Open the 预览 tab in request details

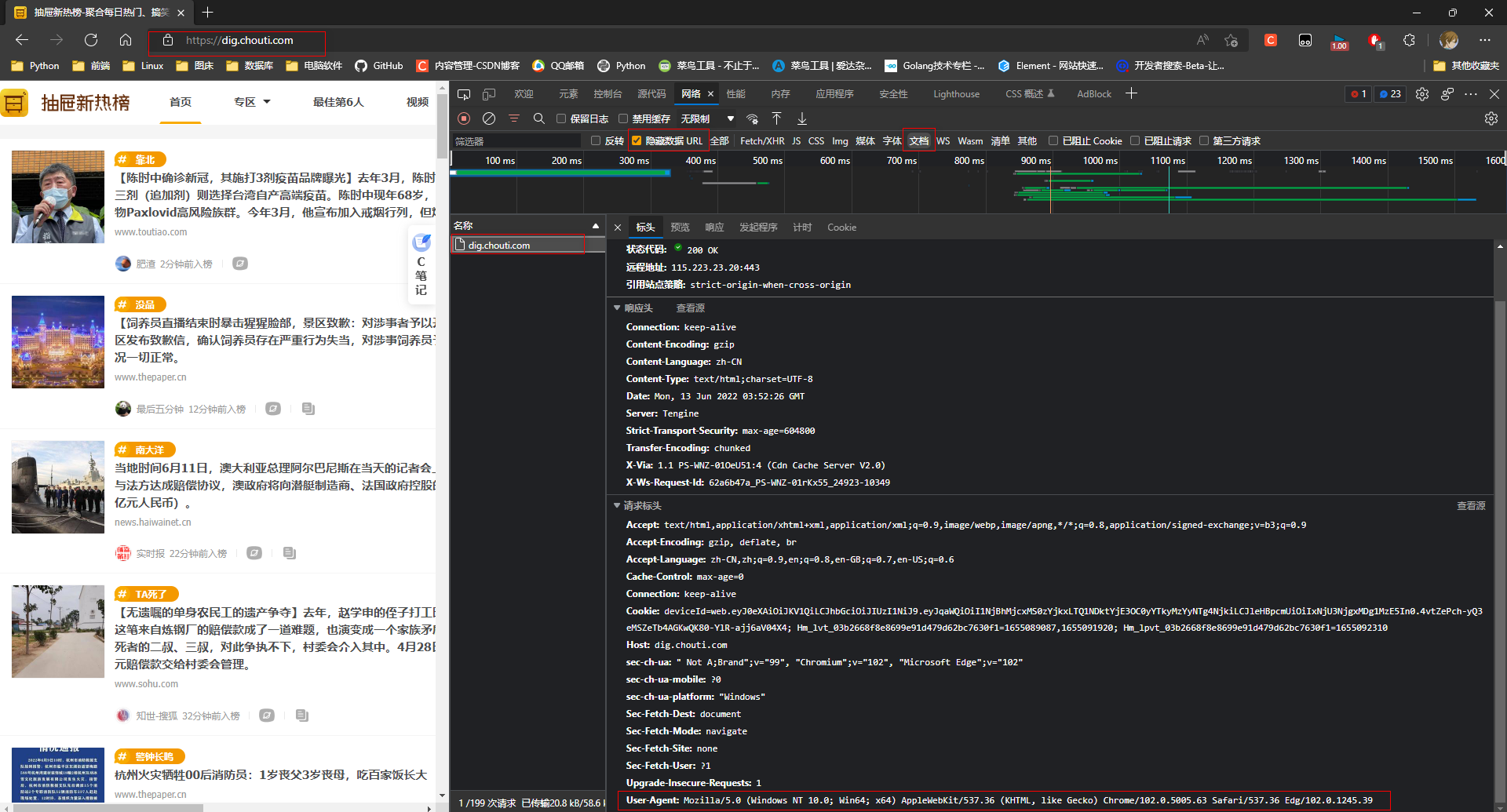click(680, 228)
